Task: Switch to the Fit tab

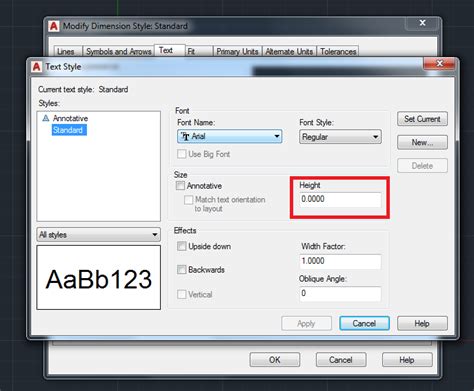Action: point(199,52)
